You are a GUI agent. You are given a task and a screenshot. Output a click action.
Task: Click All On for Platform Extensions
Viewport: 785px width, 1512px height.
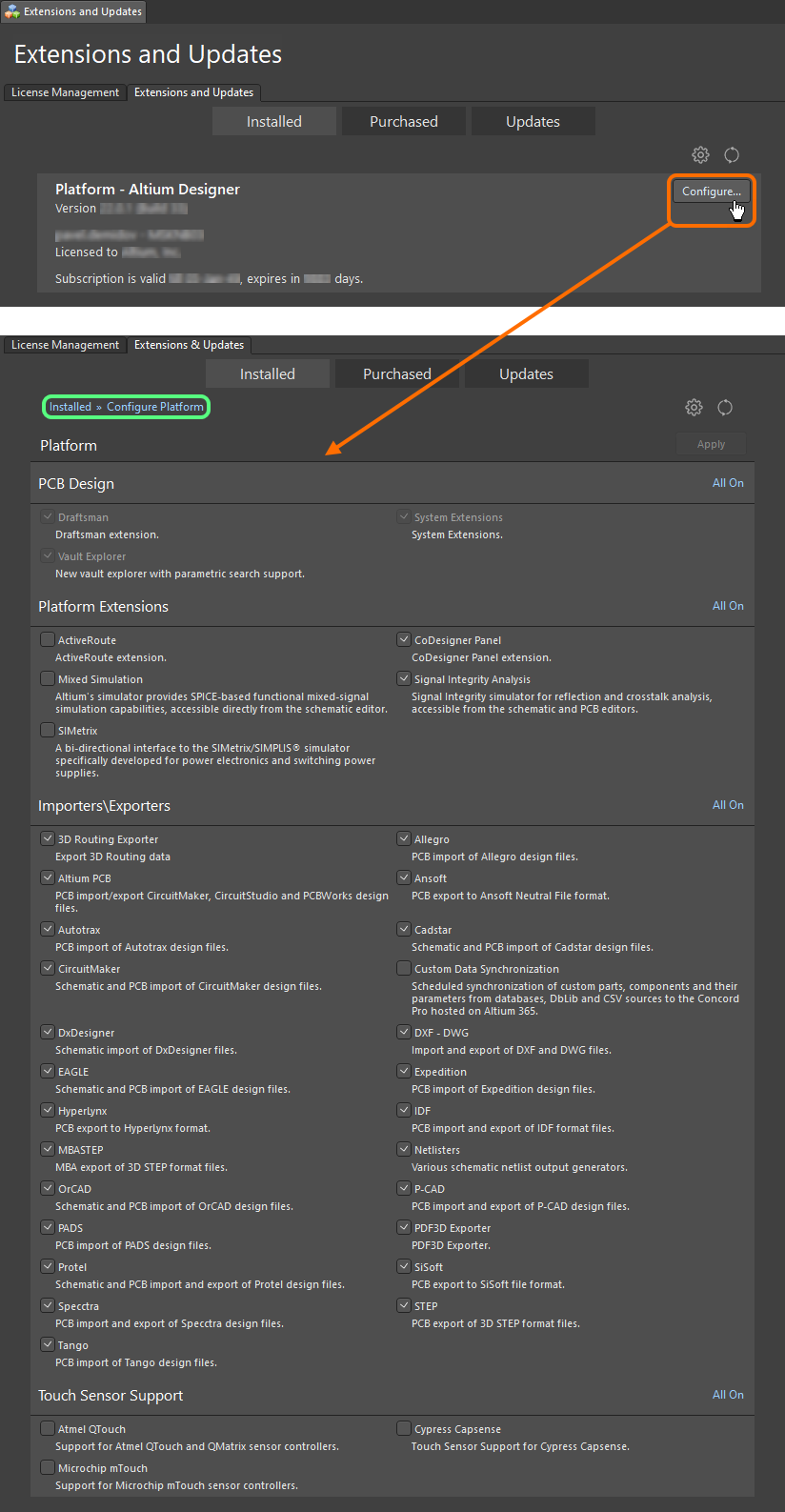[728, 606]
